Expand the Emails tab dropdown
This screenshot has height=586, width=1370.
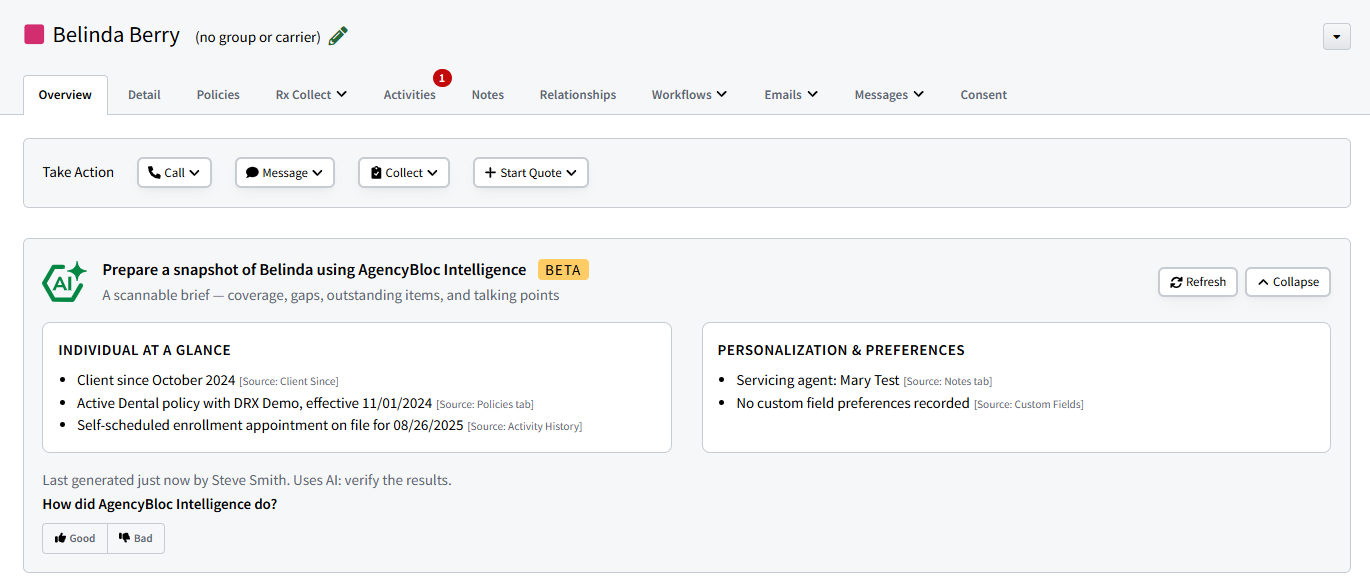791,95
